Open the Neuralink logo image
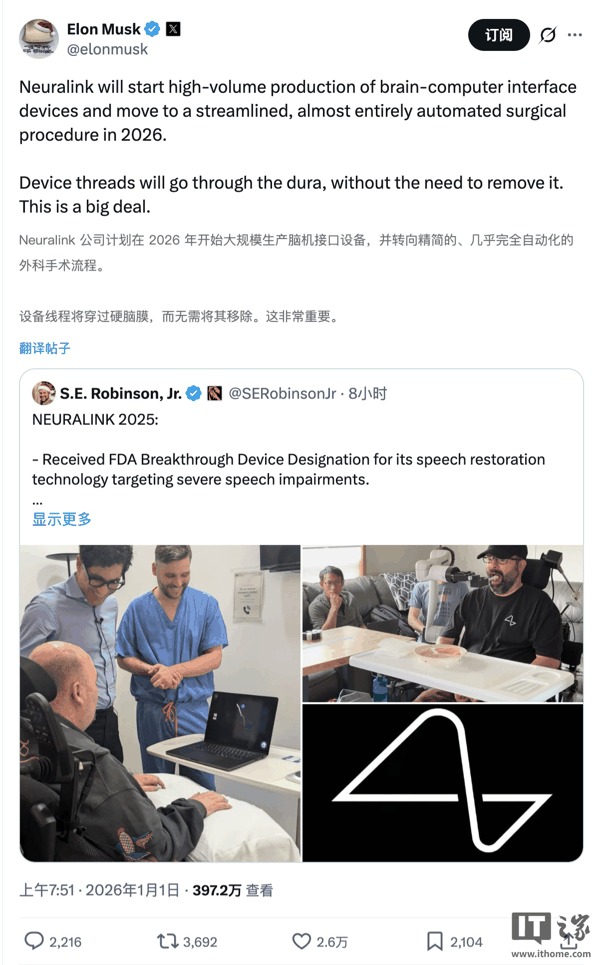This screenshot has height=965, width=600. pyautogui.click(x=442, y=783)
